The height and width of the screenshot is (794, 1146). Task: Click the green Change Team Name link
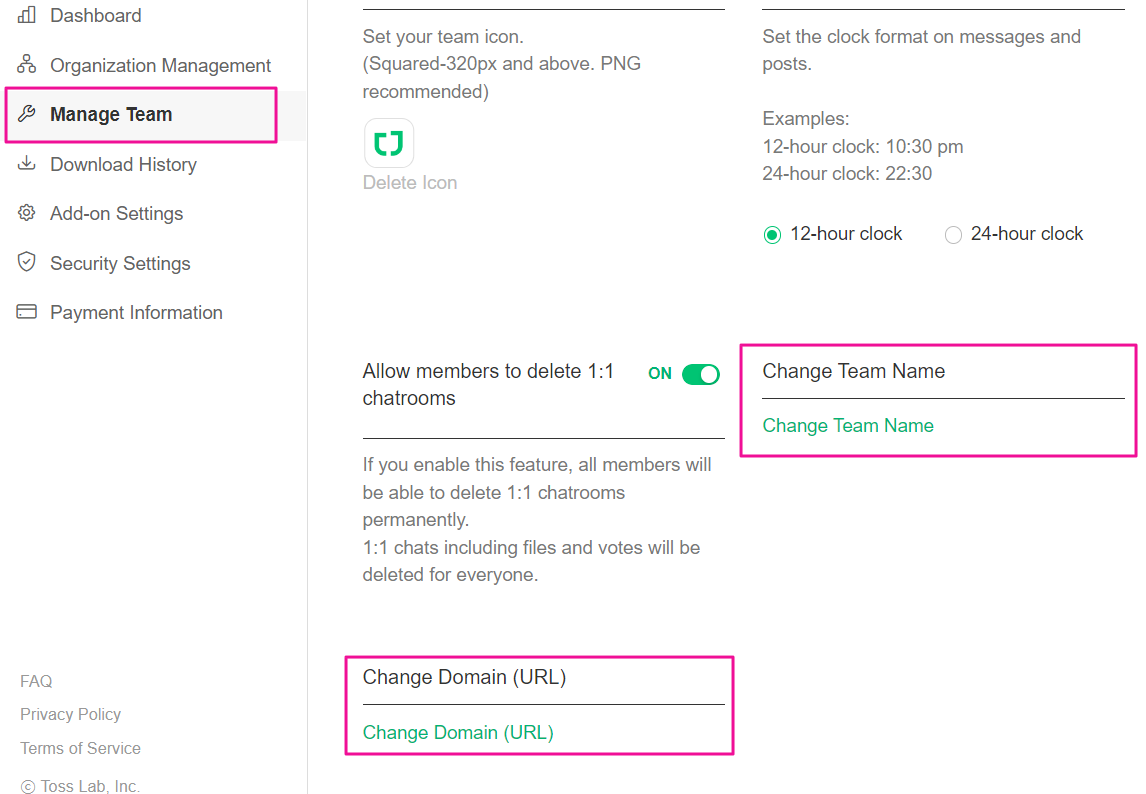click(x=848, y=425)
